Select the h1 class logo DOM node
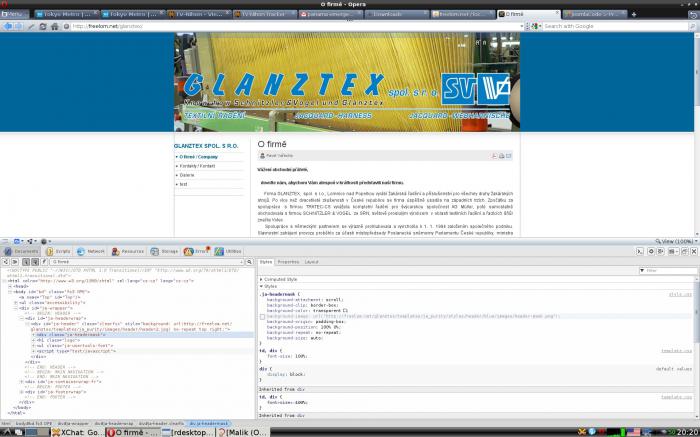700x437 pixels. click(58, 340)
